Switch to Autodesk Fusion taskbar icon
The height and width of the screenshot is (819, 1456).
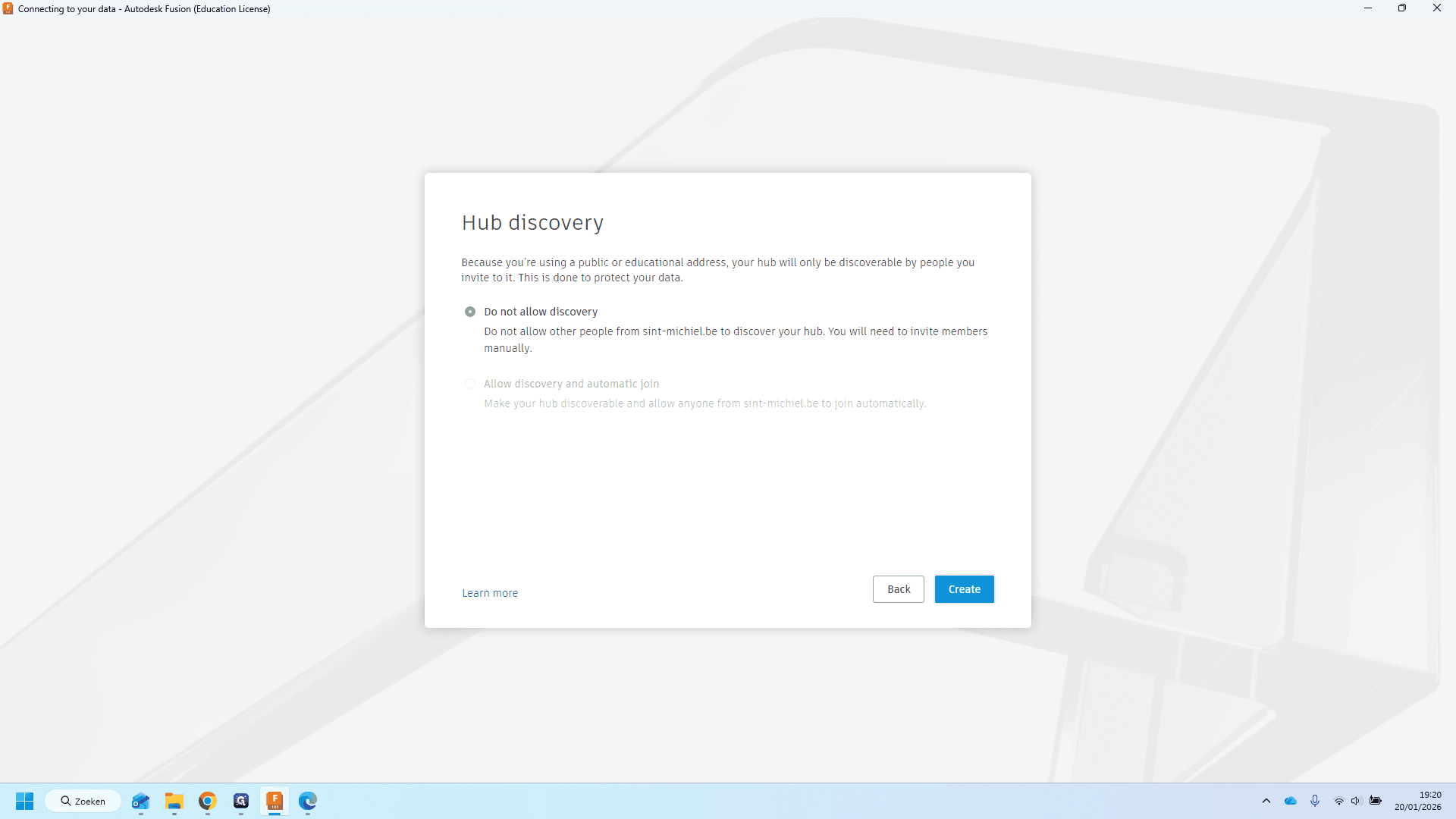[275, 801]
